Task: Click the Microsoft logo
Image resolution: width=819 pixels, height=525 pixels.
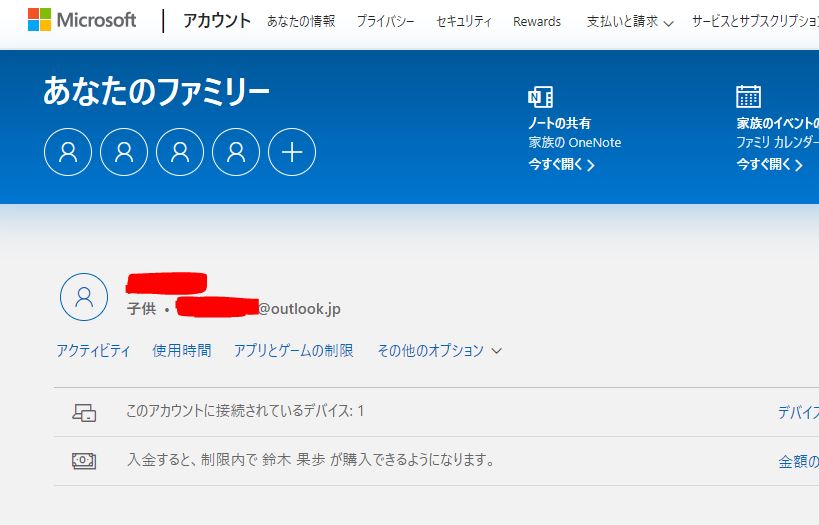Action: coord(82,20)
